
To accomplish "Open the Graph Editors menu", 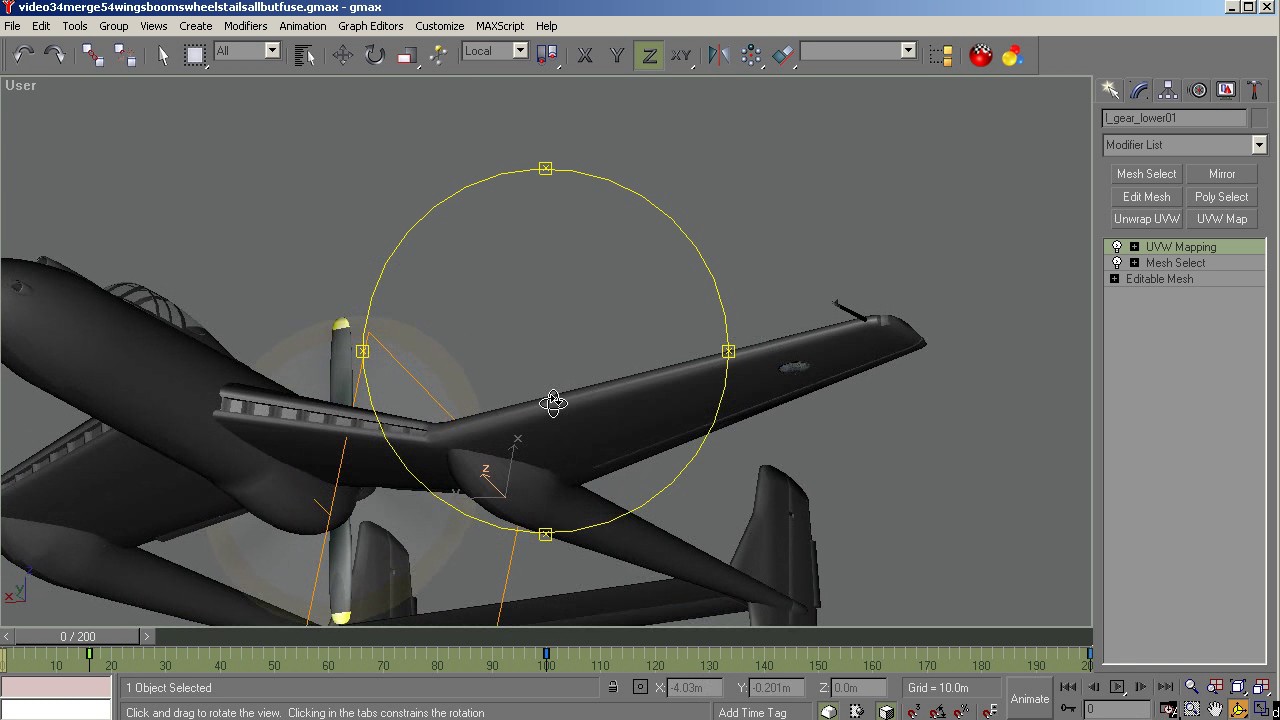I will [371, 26].
